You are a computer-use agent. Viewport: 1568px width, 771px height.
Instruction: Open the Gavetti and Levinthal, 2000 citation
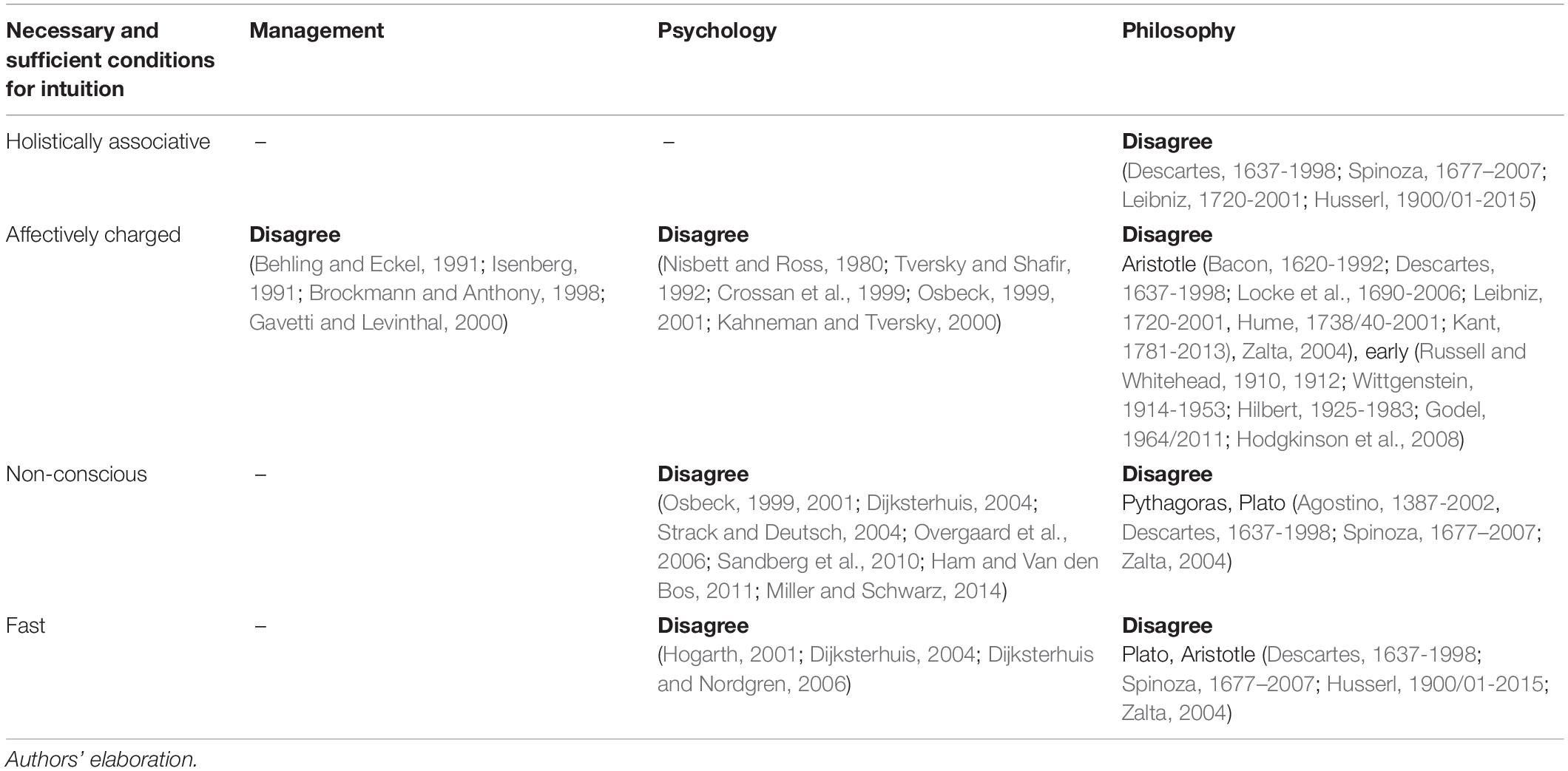(x=376, y=322)
